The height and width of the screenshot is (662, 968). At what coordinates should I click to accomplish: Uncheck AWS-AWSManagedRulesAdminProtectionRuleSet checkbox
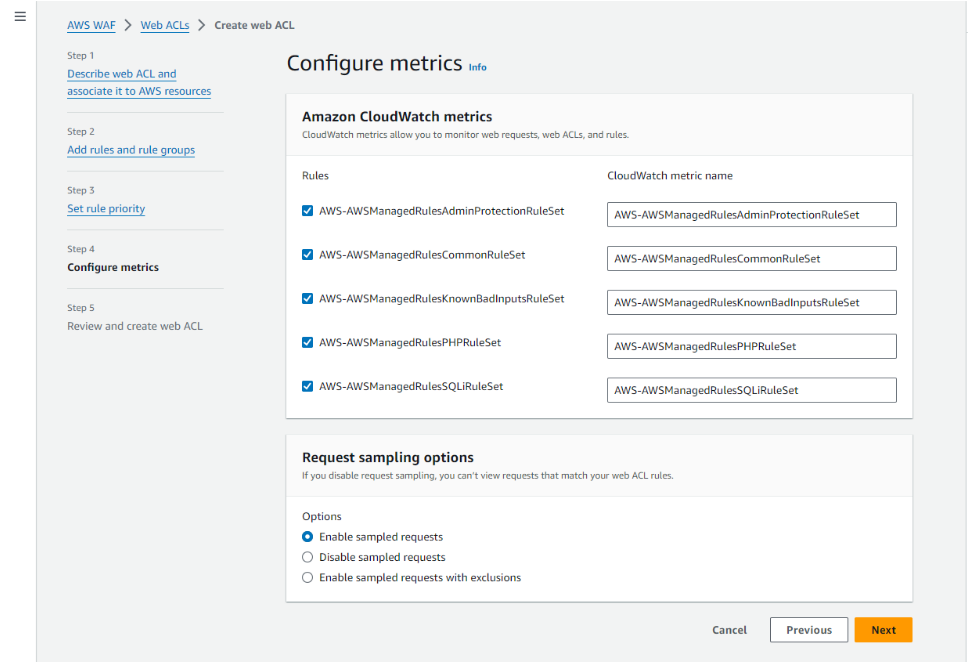coord(308,211)
